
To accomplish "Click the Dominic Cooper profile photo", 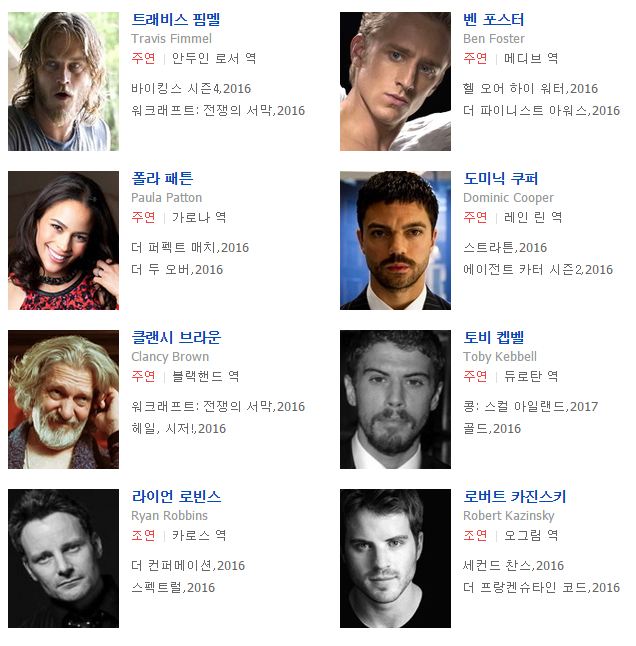I will 395,240.
